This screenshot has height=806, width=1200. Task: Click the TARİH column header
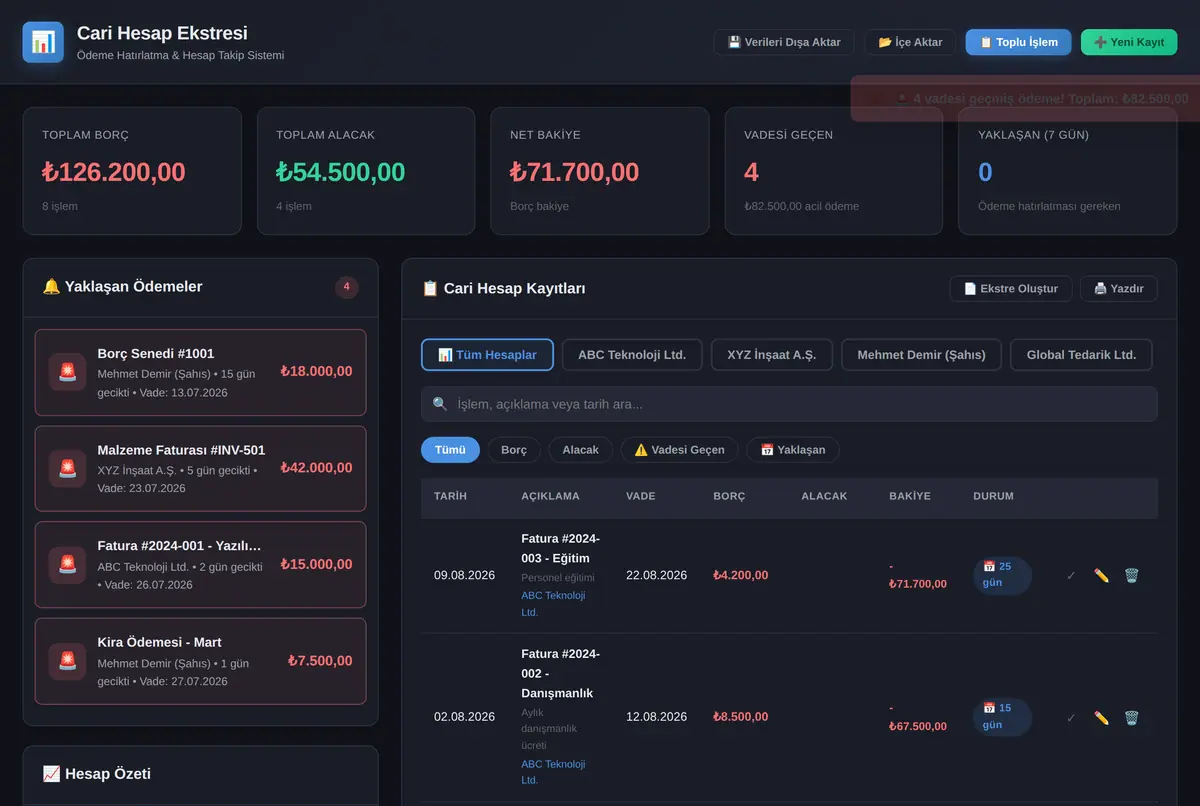[450, 496]
